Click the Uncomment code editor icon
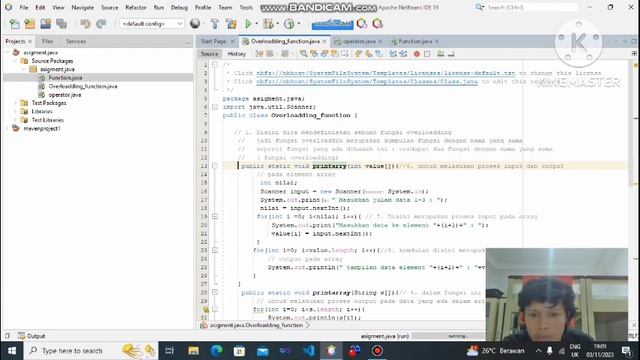This screenshot has width=640, height=360. (x=451, y=54)
